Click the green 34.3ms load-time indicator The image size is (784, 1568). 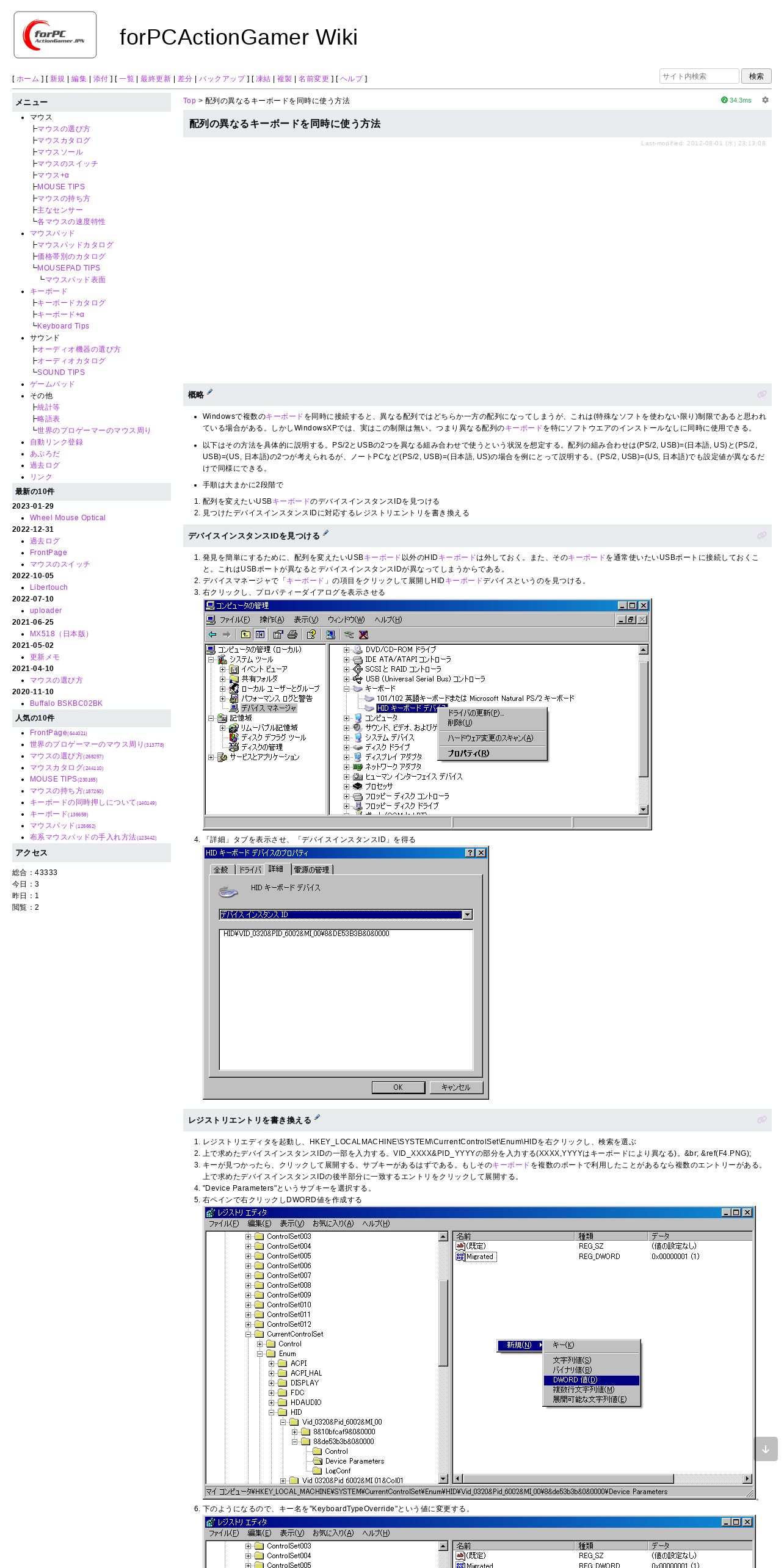[736, 100]
